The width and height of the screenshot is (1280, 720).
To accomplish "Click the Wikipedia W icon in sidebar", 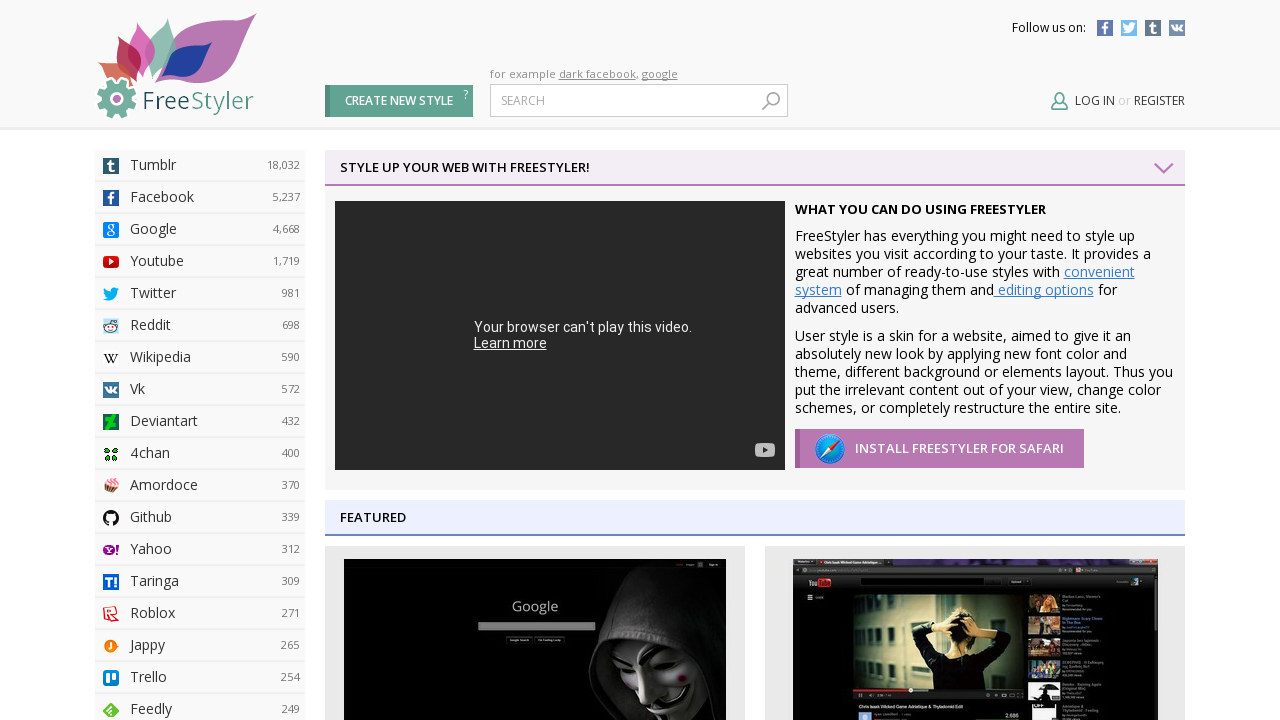I will pyautogui.click(x=111, y=358).
